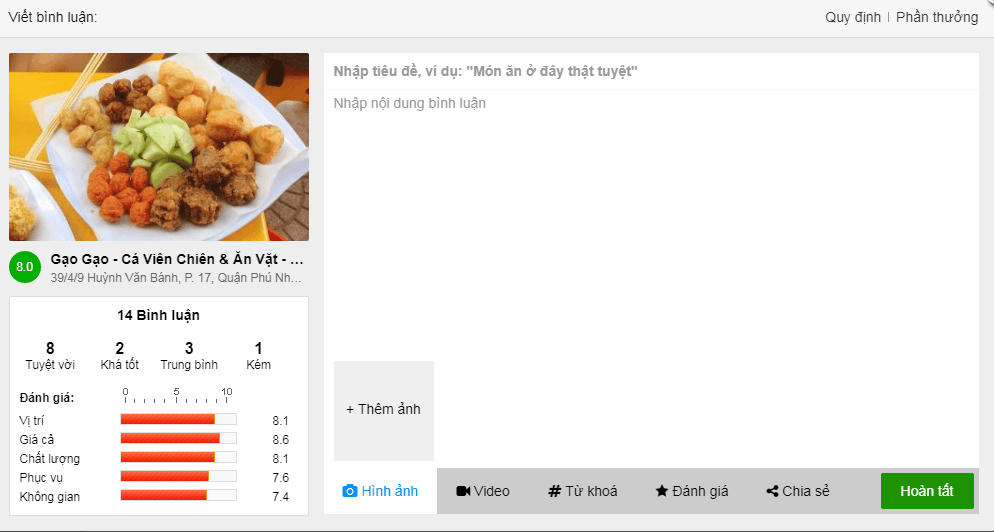
Task: Click the Giá cả rating bar
Action: pos(178,438)
